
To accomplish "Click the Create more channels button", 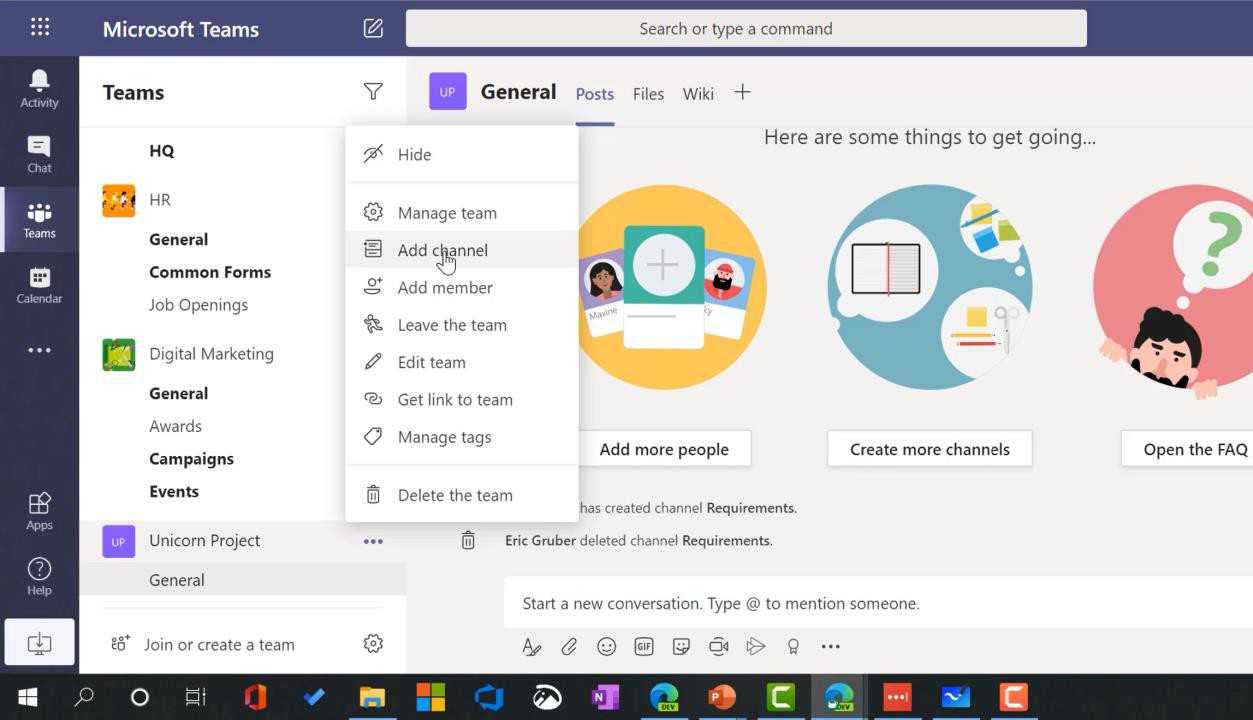I will (930, 449).
